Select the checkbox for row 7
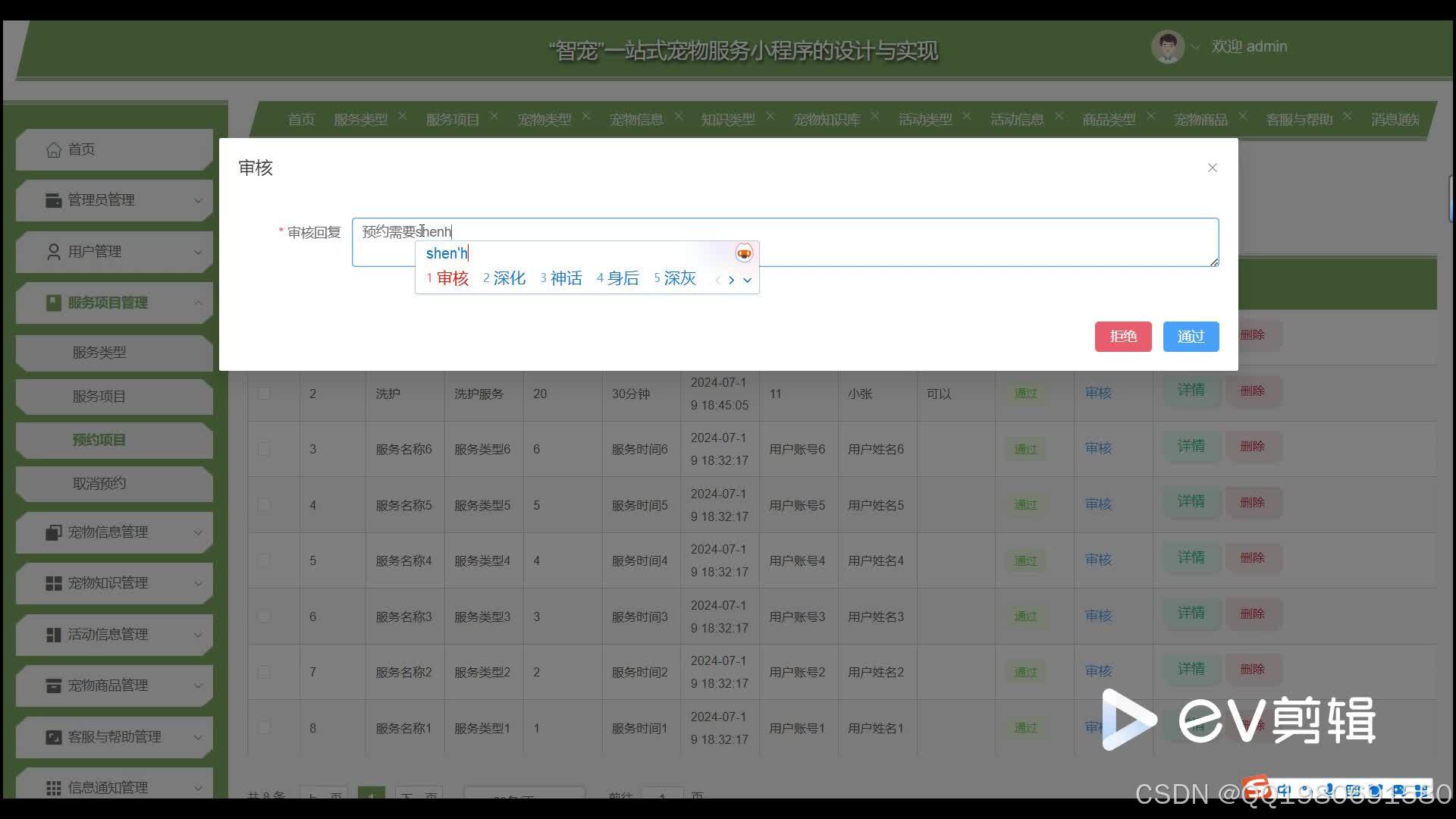 coord(264,672)
